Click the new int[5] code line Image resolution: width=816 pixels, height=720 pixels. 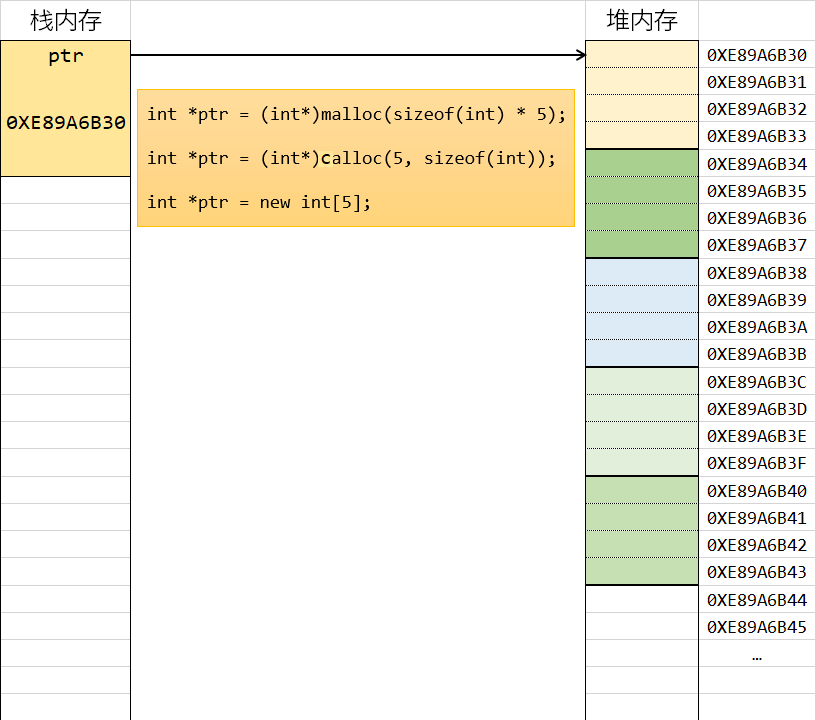[x=259, y=202]
